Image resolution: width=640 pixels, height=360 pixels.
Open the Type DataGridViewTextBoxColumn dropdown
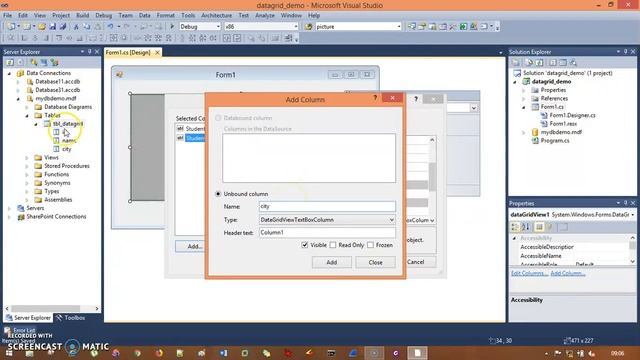click(x=391, y=220)
